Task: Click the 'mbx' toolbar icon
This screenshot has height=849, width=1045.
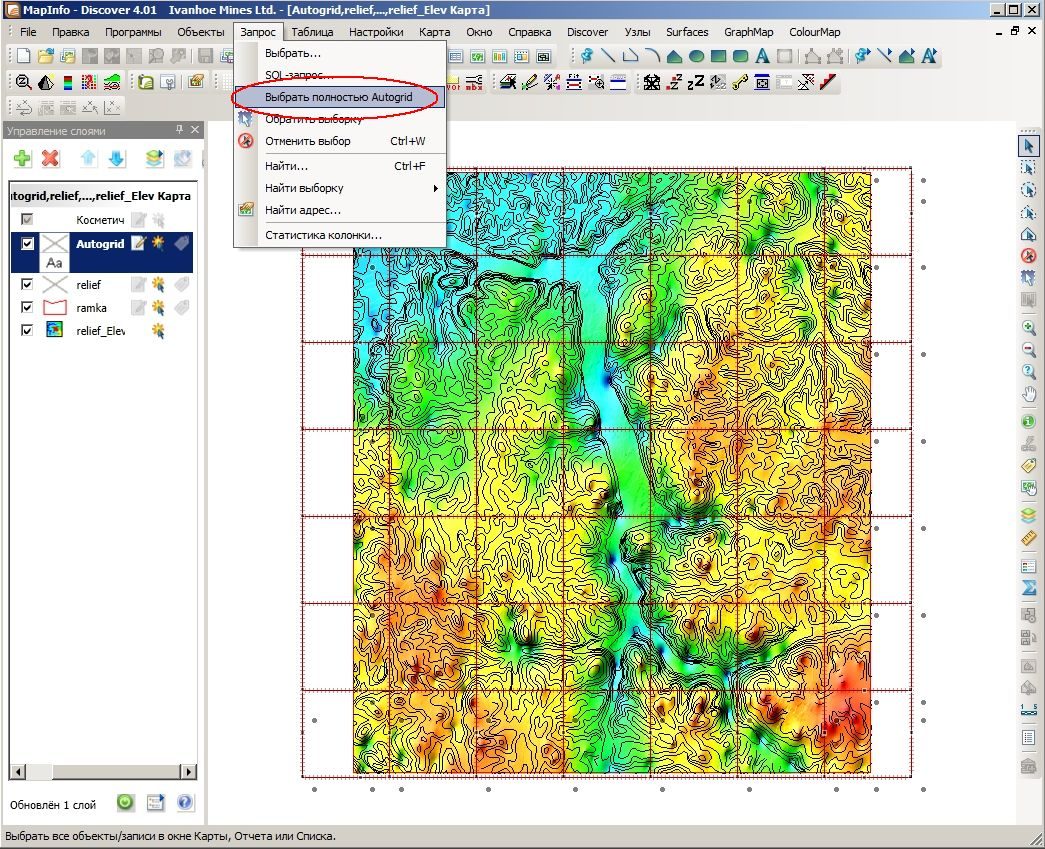Action: 474,84
